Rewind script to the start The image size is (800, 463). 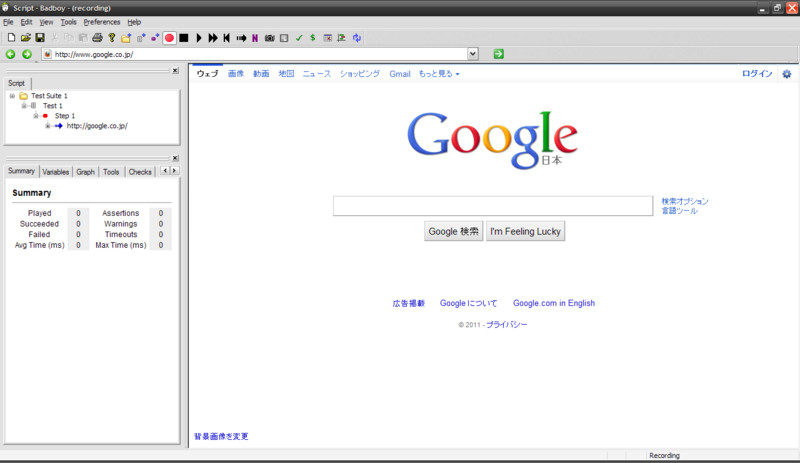pos(227,38)
